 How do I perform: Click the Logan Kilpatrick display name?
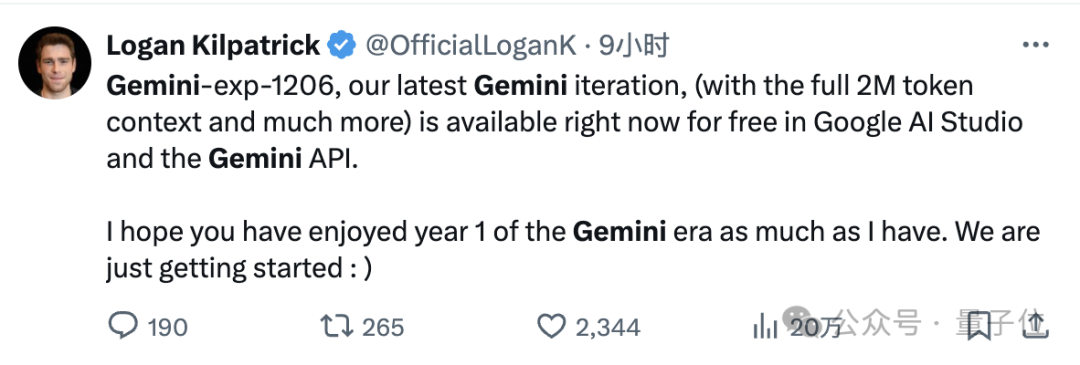(214, 45)
